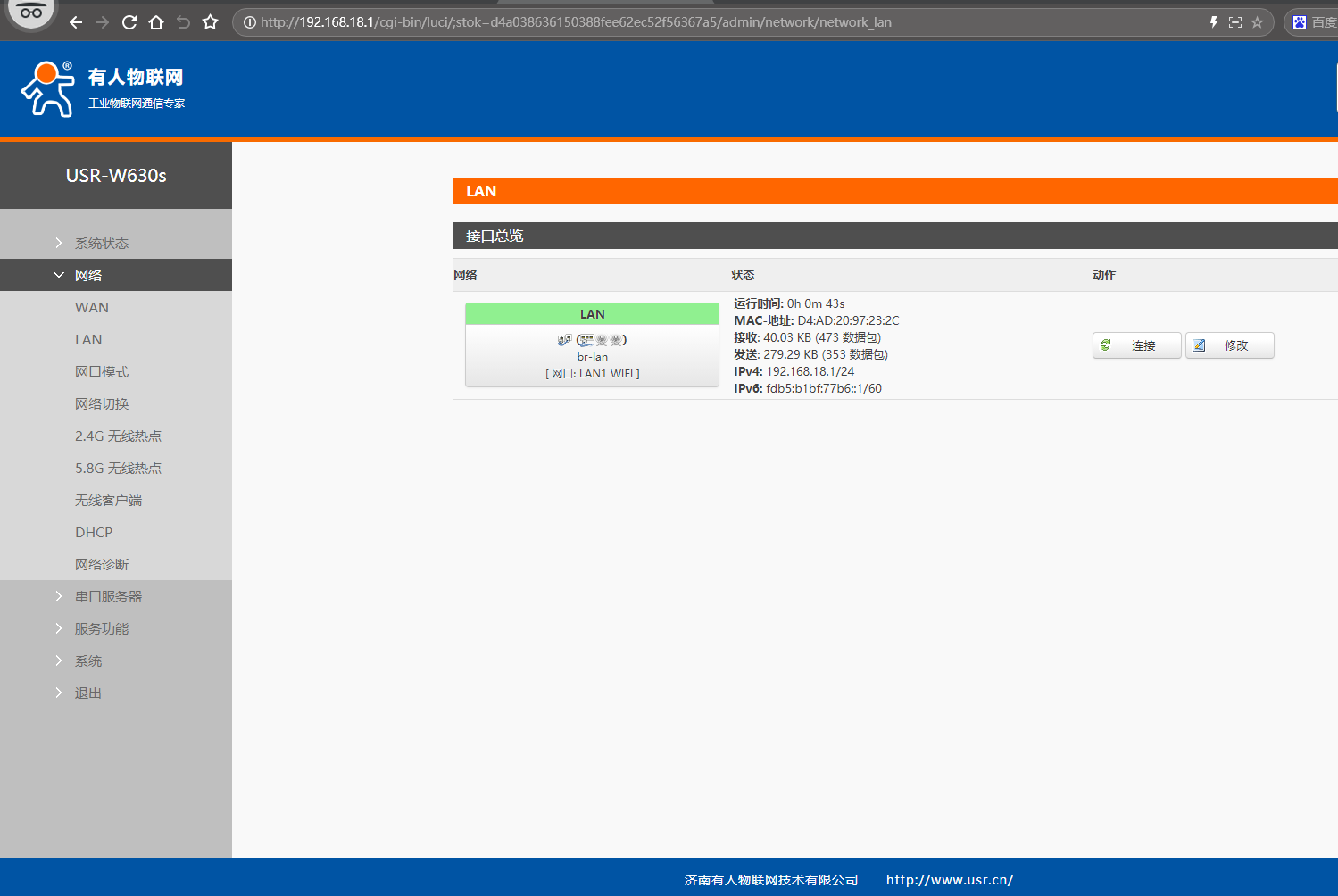The width and height of the screenshot is (1338, 896).
Task: Click the undo-close-tab arrow icon
Action: [183, 22]
